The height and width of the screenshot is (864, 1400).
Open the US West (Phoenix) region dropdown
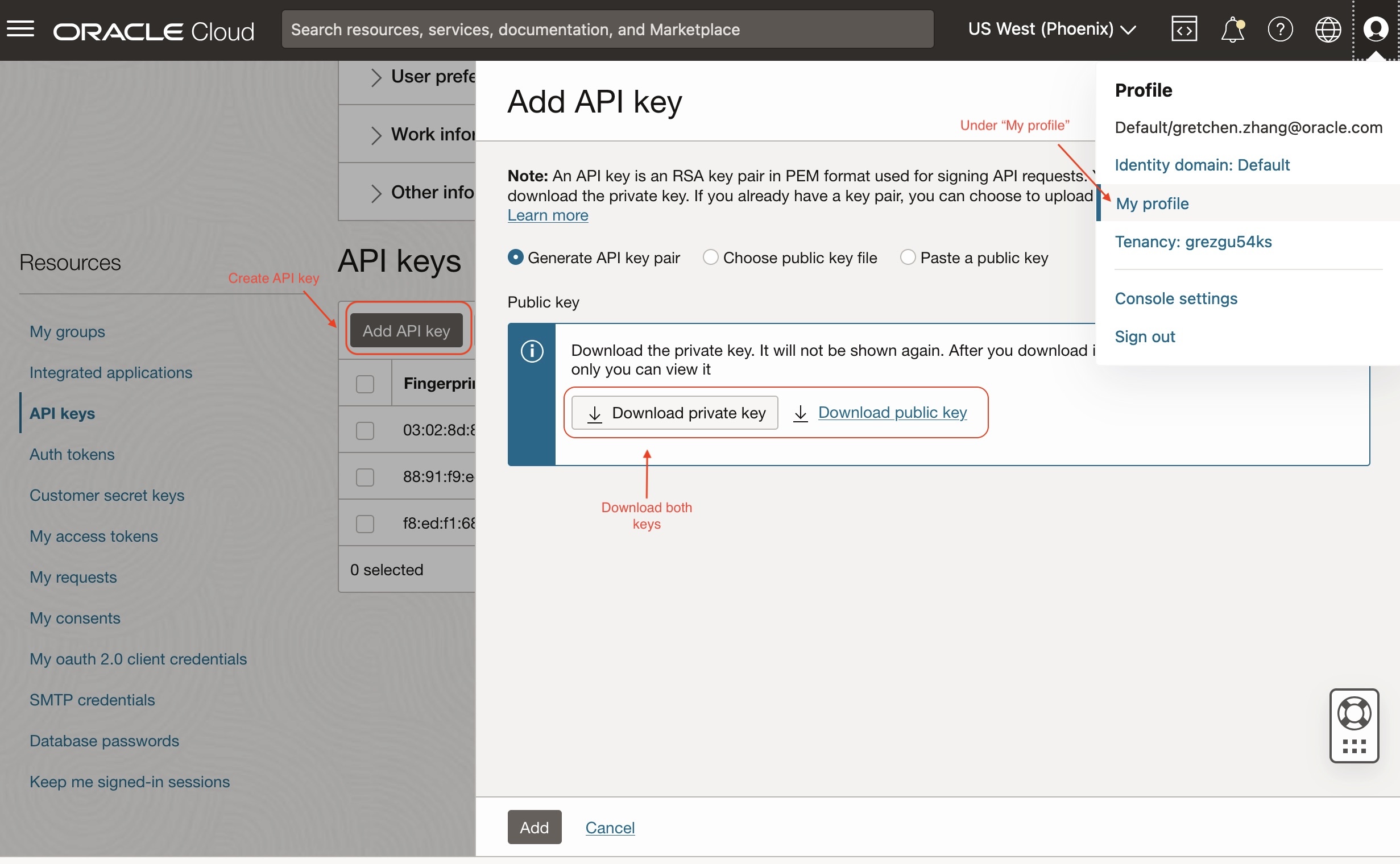coord(1052,29)
